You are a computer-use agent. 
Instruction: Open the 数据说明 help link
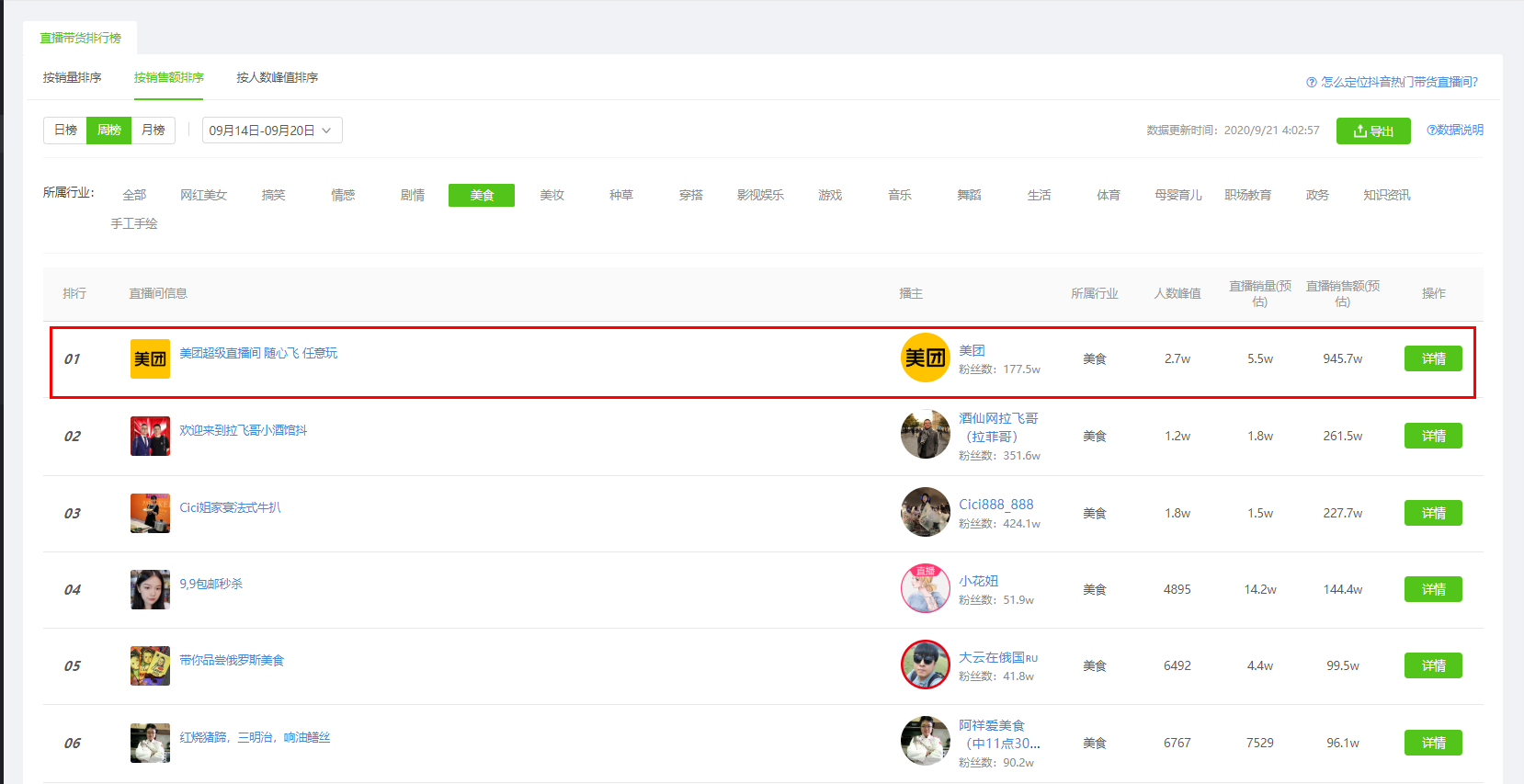tap(1455, 131)
